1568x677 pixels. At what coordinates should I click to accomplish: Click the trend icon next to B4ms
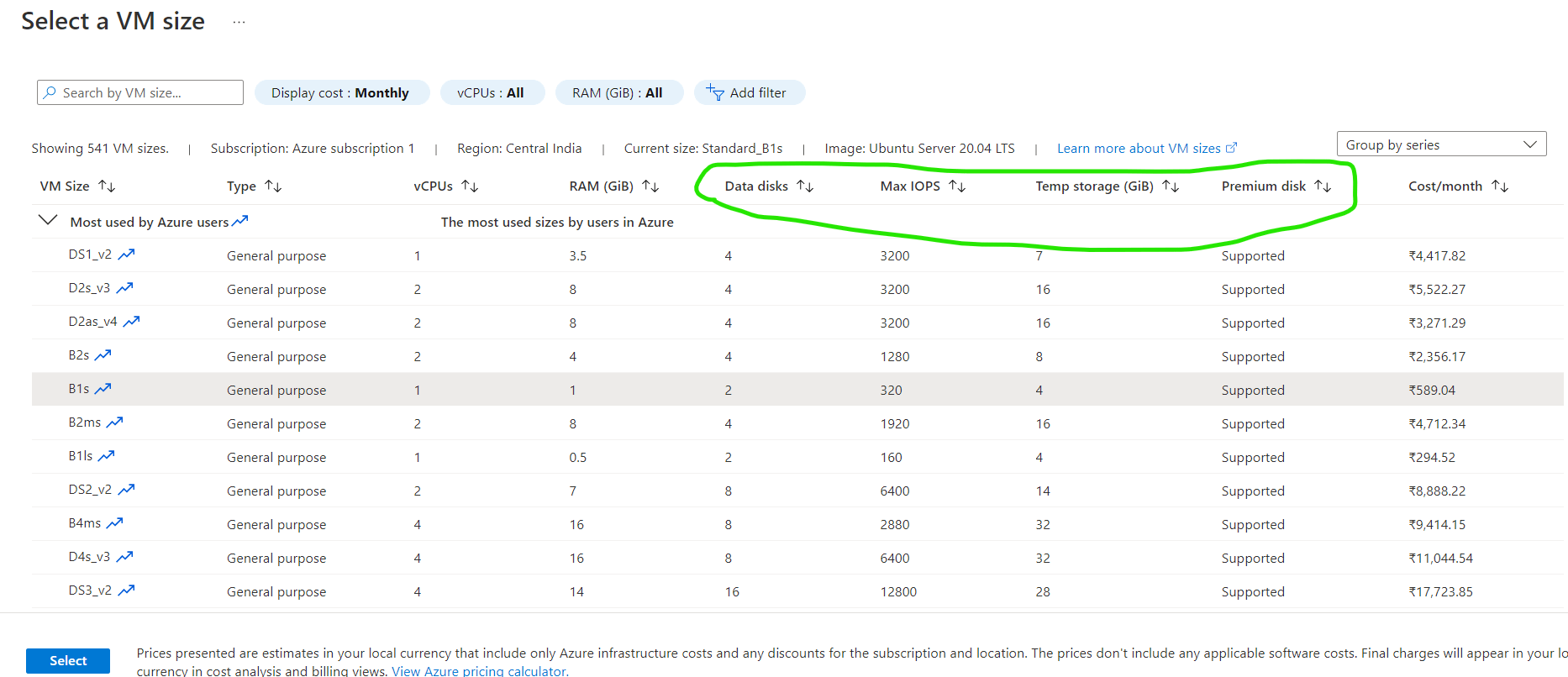point(114,523)
